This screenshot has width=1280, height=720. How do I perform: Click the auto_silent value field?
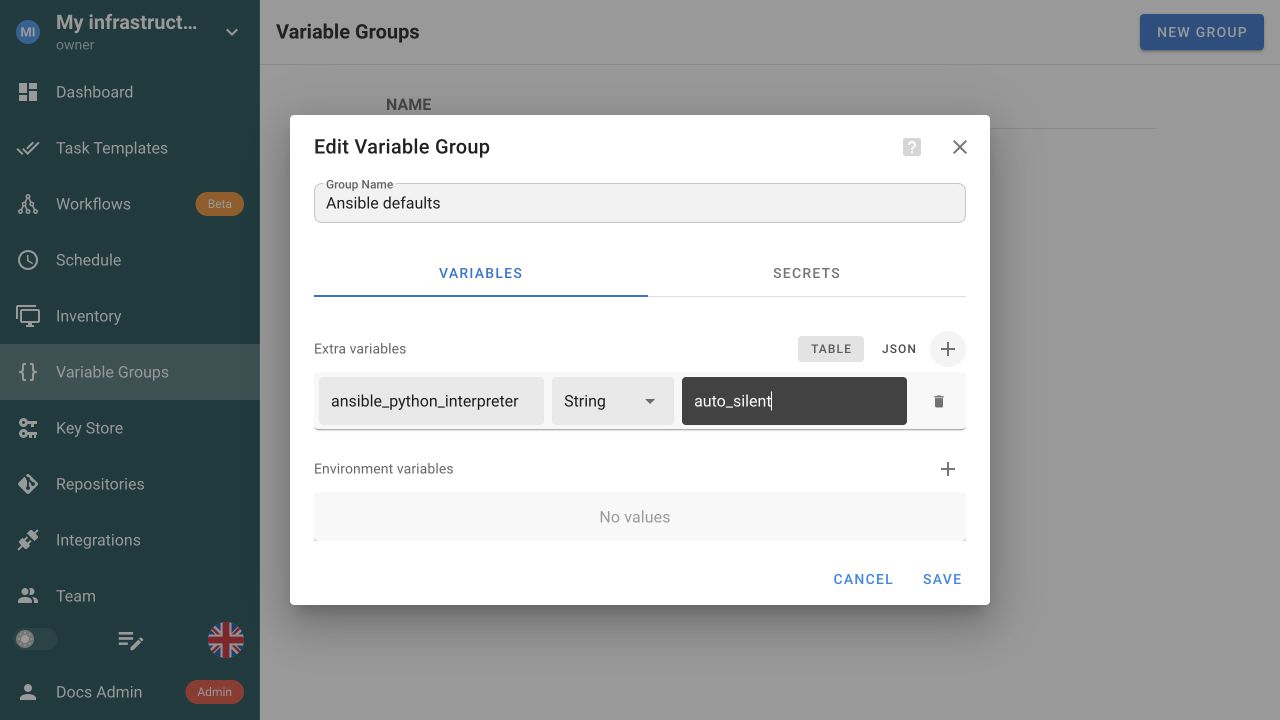(x=794, y=401)
